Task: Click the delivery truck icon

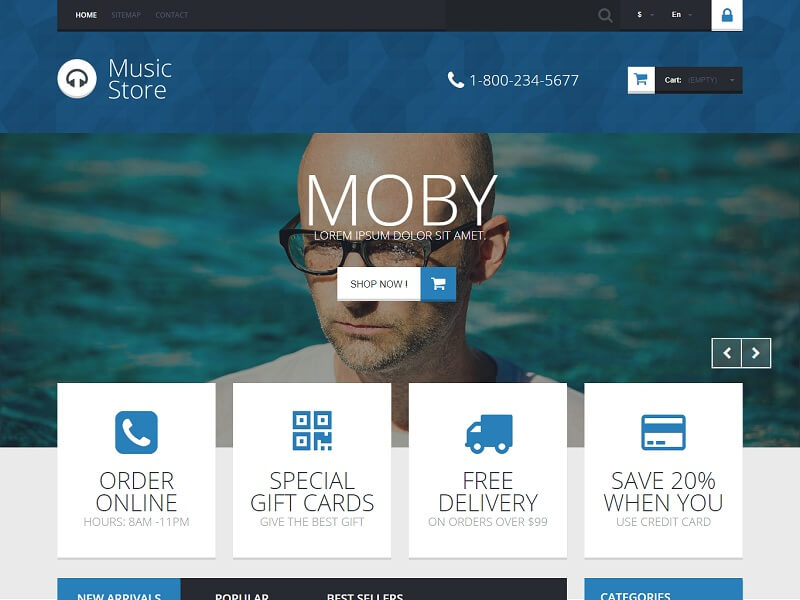Action: (x=489, y=434)
